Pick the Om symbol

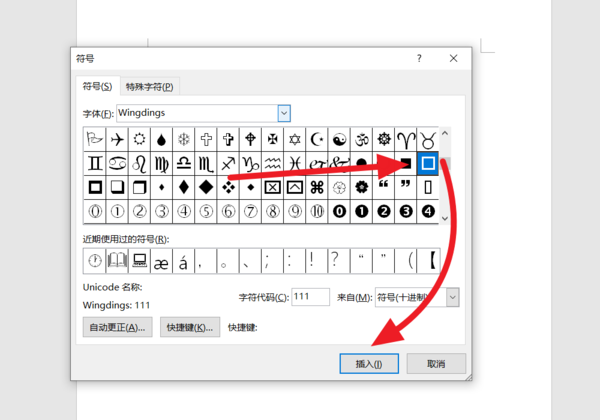point(361,140)
